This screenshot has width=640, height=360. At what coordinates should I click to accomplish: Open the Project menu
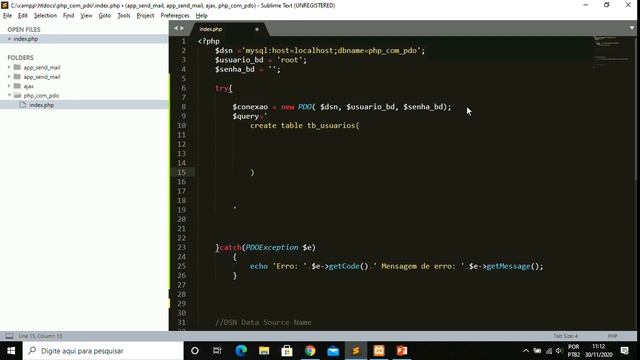pyautogui.click(x=145, y=16)
